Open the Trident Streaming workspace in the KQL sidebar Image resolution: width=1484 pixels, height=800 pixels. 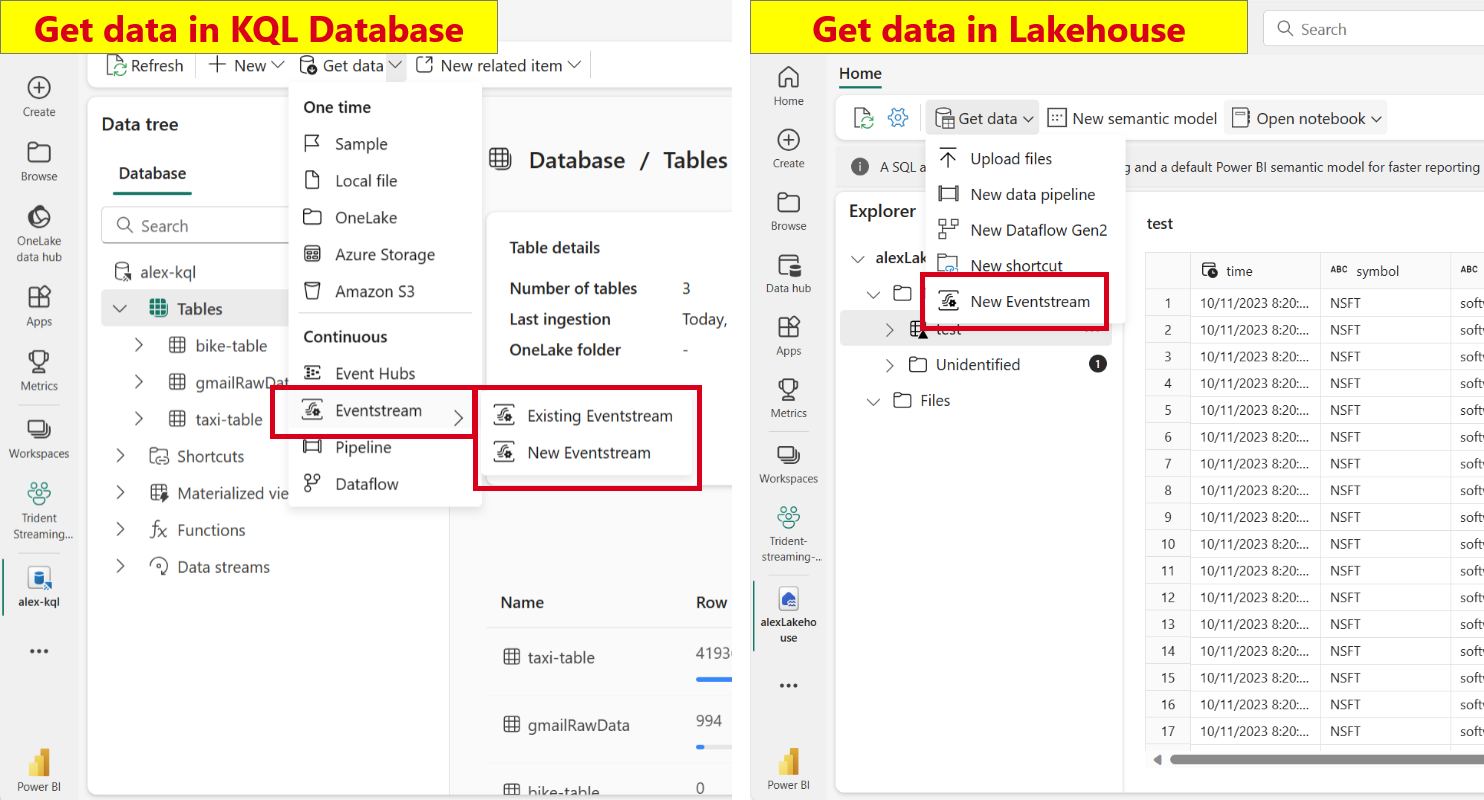39,510
